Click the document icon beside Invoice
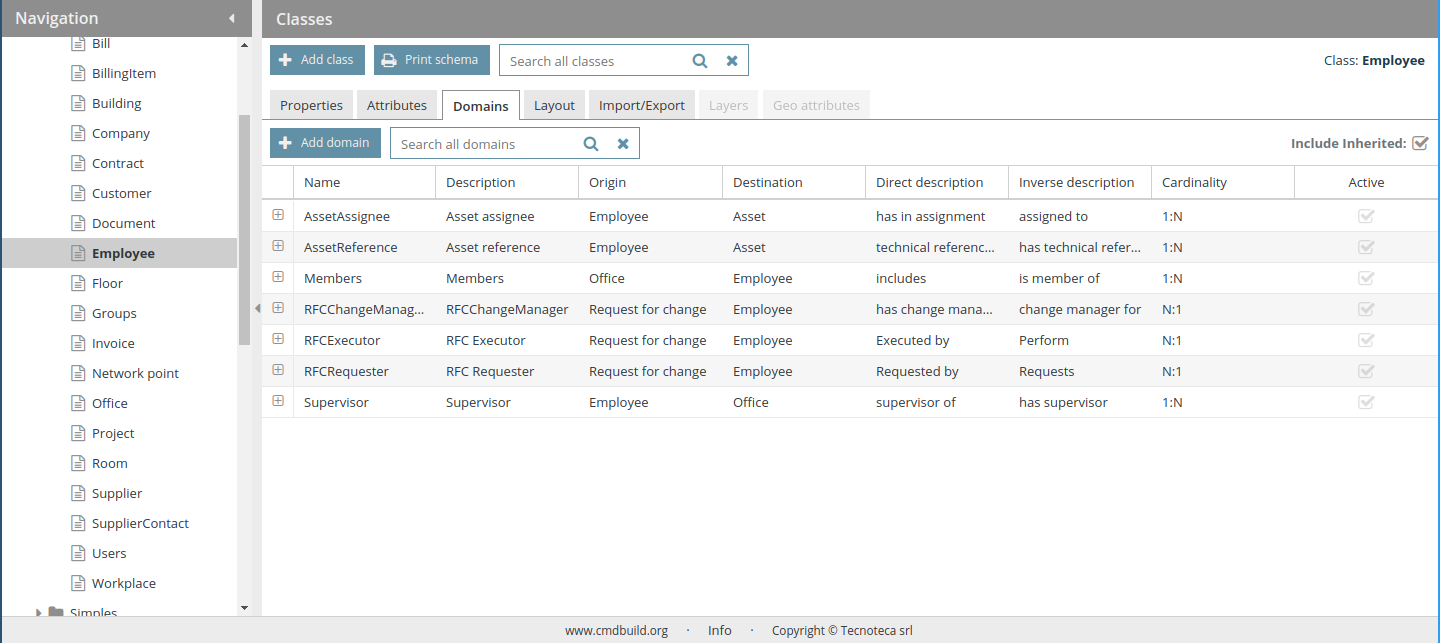 [x=78, y=343]
